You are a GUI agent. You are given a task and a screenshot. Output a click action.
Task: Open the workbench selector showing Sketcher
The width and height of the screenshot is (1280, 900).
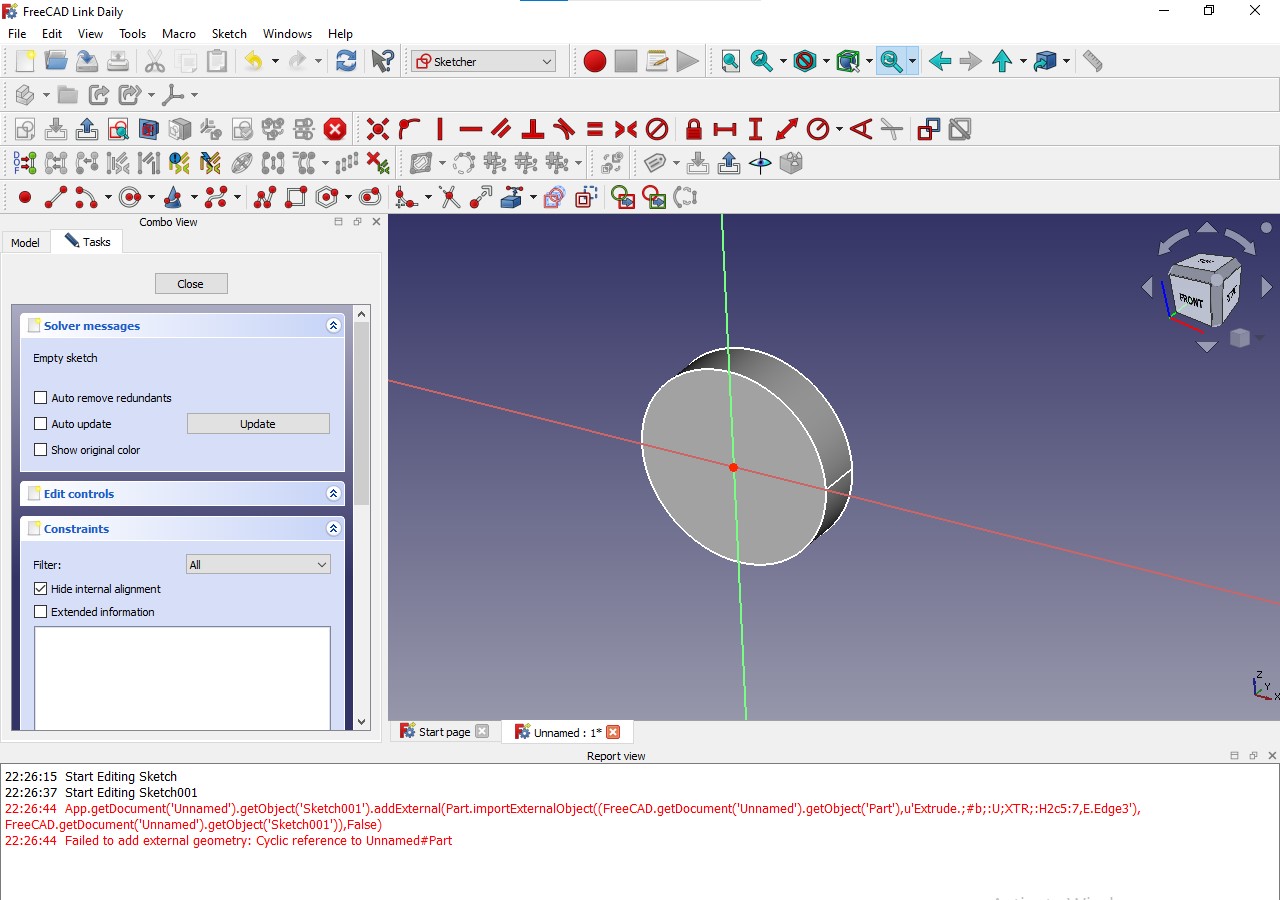coord(483,61)
